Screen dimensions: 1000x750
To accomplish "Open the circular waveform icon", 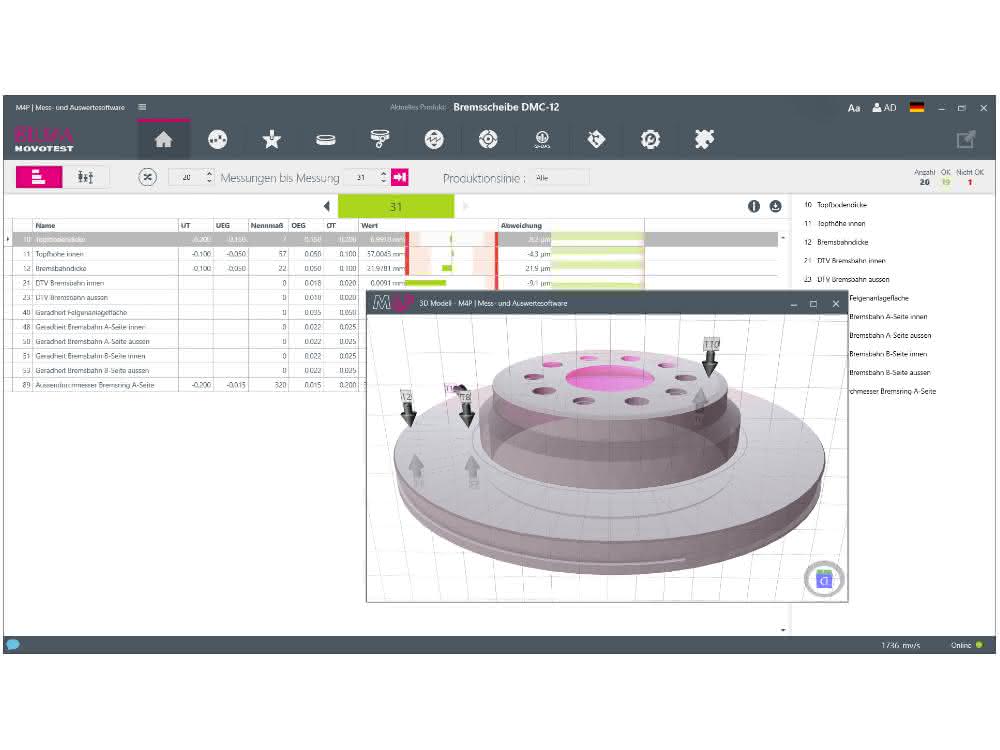I will pyautogui.click(x=434, y=140).
